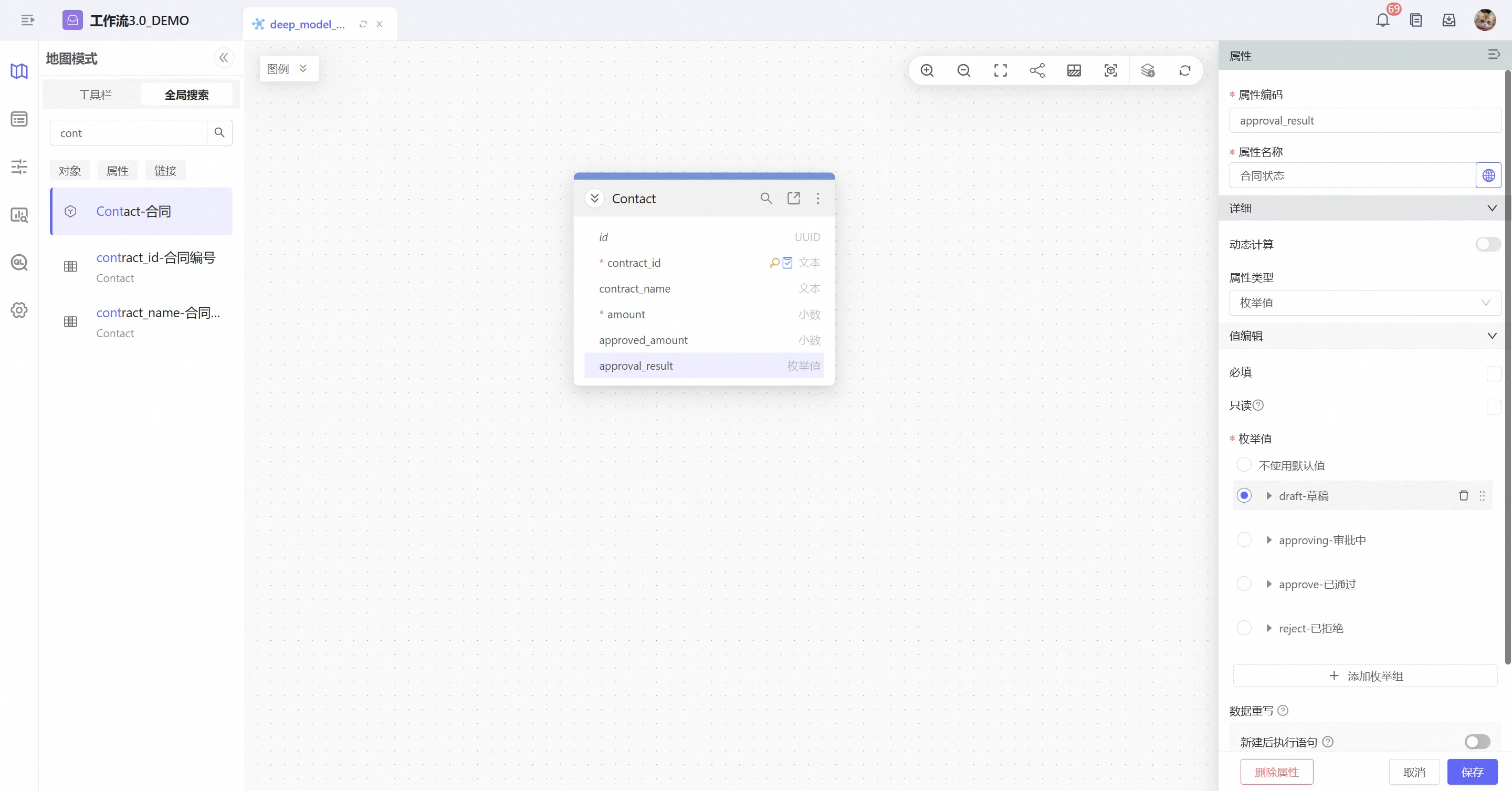Image resolution: width=1512 pixels, height=791 pixels.
Task: Filter search results by 对象
Action: click(x=70, y=171)
